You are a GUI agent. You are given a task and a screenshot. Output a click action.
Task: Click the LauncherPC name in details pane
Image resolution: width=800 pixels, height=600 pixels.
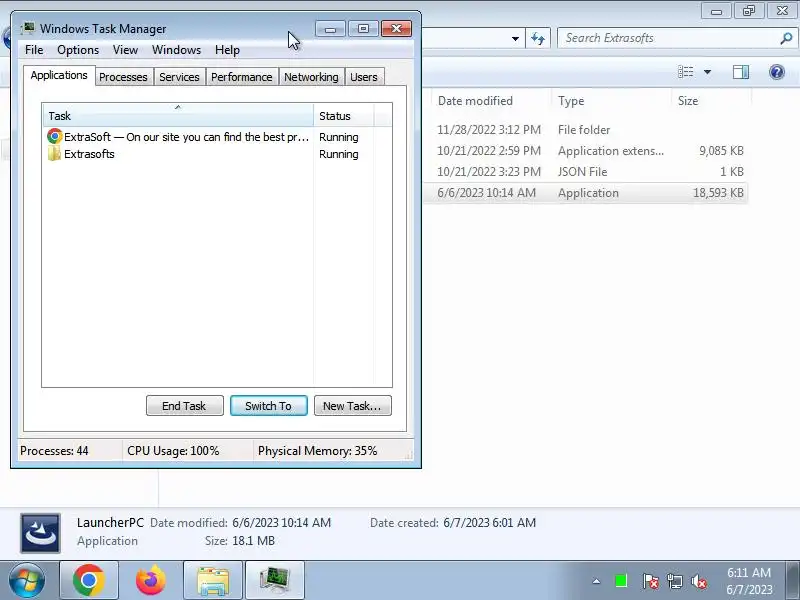point(110,522)
